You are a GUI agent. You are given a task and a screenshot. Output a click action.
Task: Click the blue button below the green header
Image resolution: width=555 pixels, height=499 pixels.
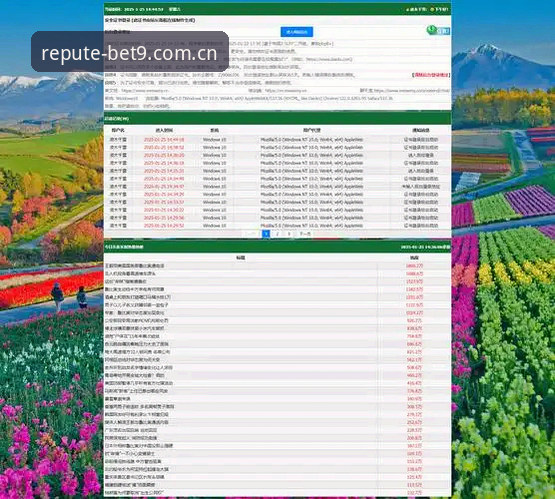tap(297, 32)
